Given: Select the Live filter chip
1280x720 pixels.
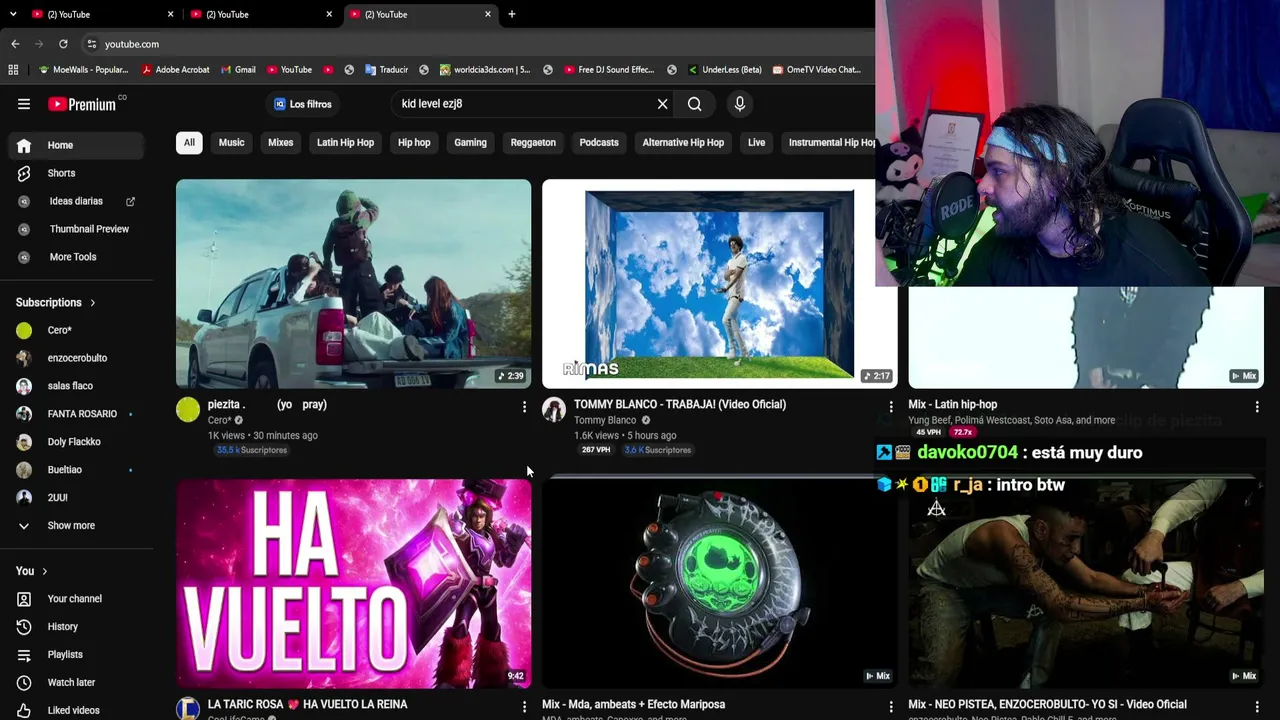Looking at the screenshot, I should click(756, 143).
